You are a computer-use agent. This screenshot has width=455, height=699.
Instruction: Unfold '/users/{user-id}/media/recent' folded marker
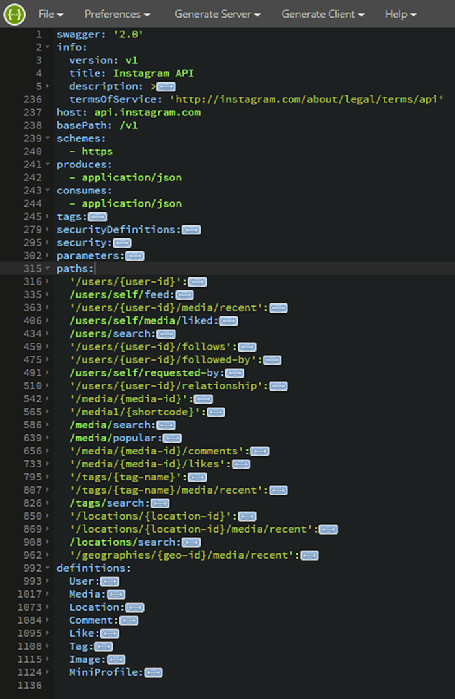[279, 308]
